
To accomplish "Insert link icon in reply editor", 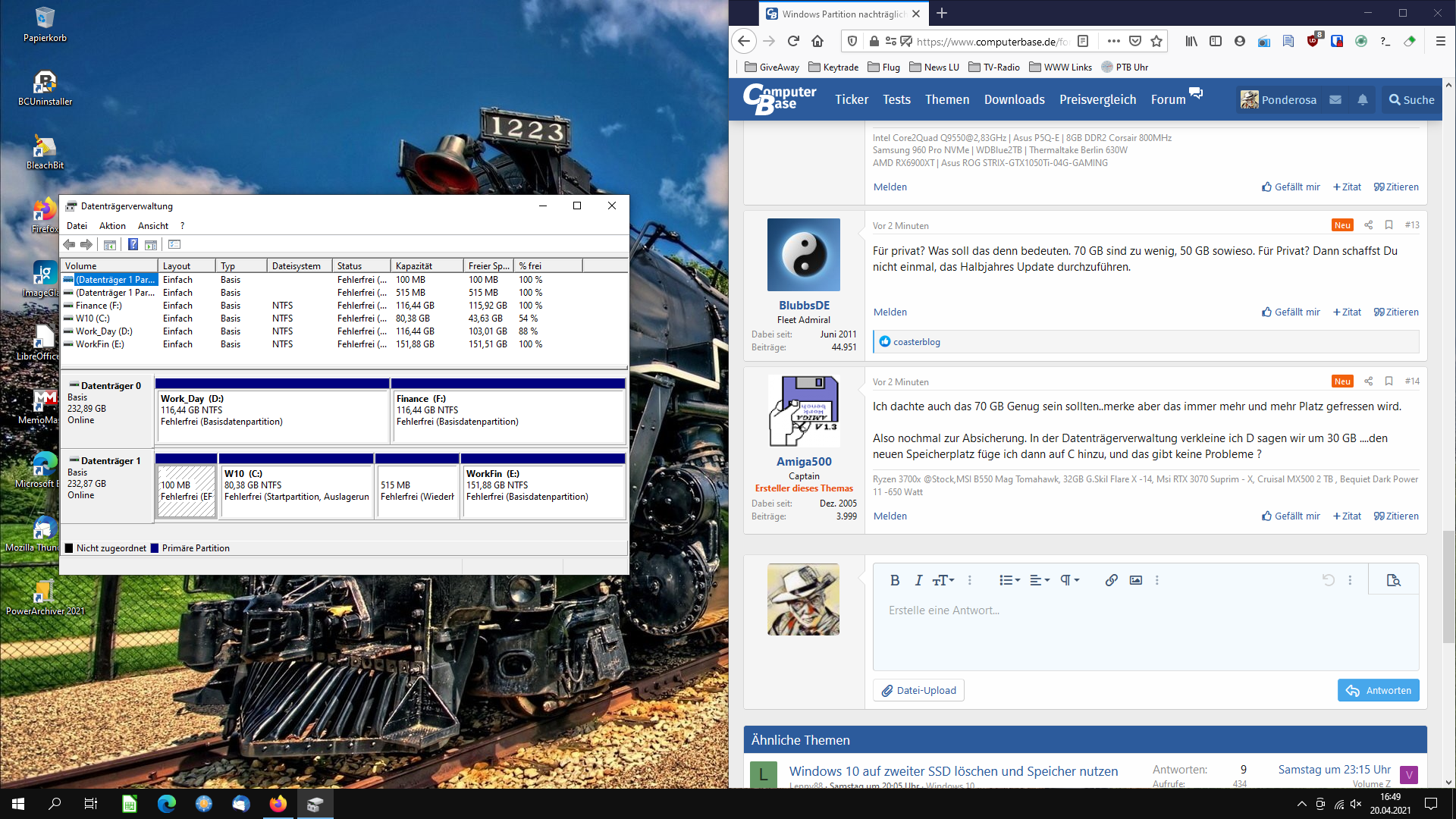I will pos(1111,580).
